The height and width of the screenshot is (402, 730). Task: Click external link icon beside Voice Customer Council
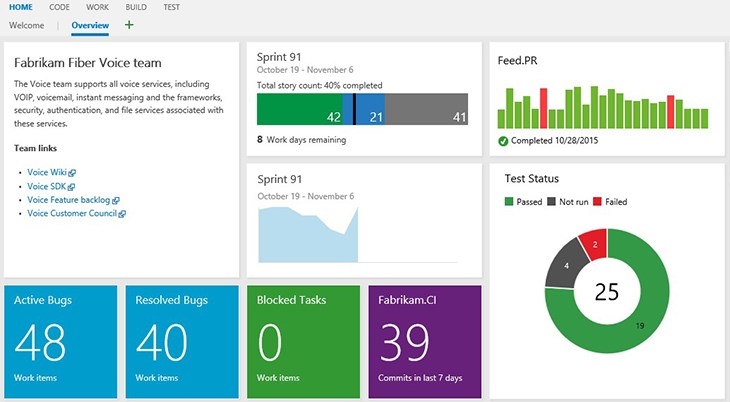122,214
